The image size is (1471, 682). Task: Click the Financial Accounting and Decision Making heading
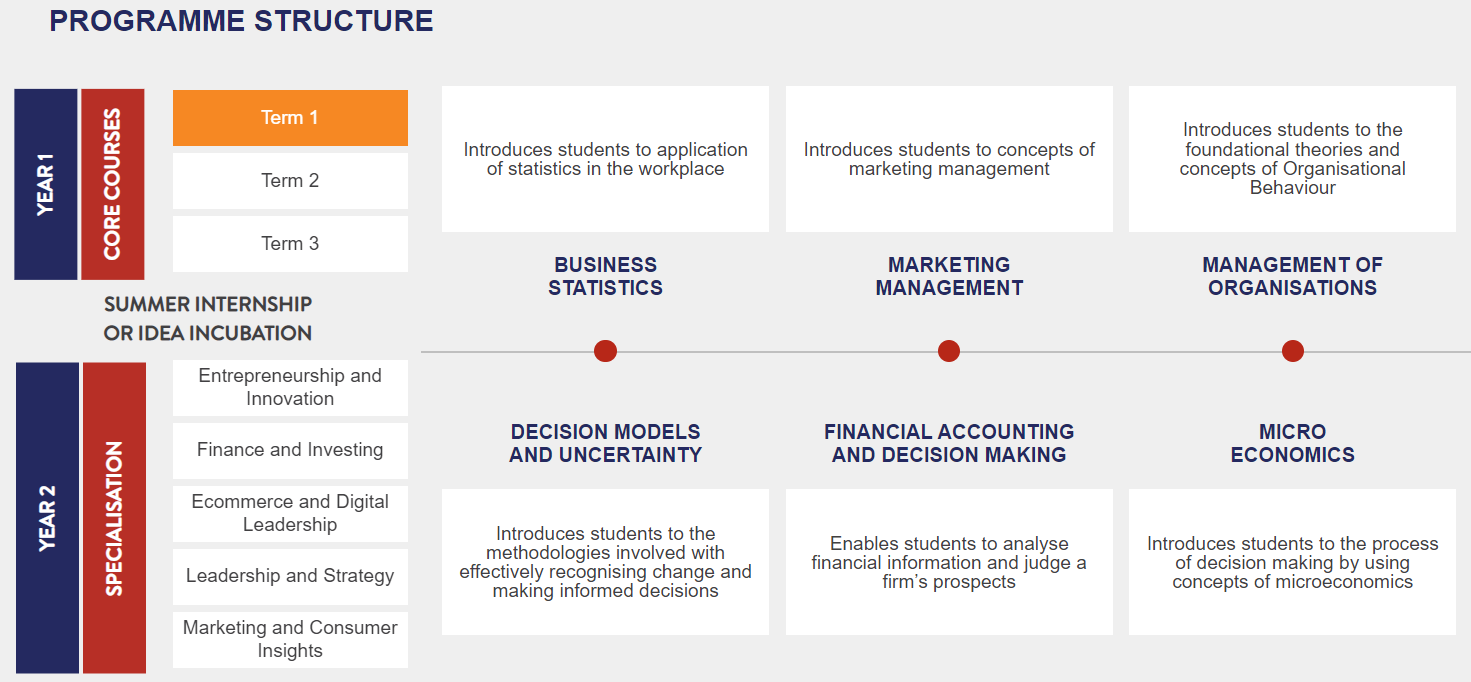coord(949,443)
